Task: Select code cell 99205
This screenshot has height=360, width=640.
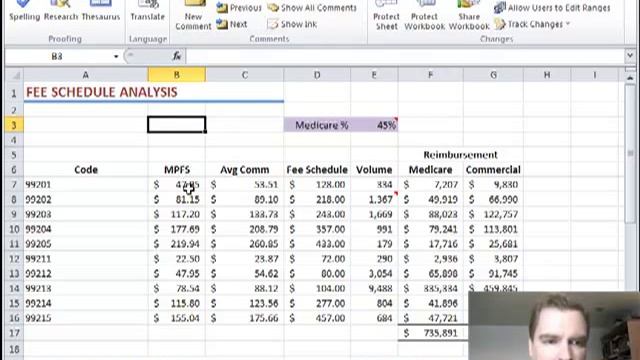Action: [x=85, y=244]
